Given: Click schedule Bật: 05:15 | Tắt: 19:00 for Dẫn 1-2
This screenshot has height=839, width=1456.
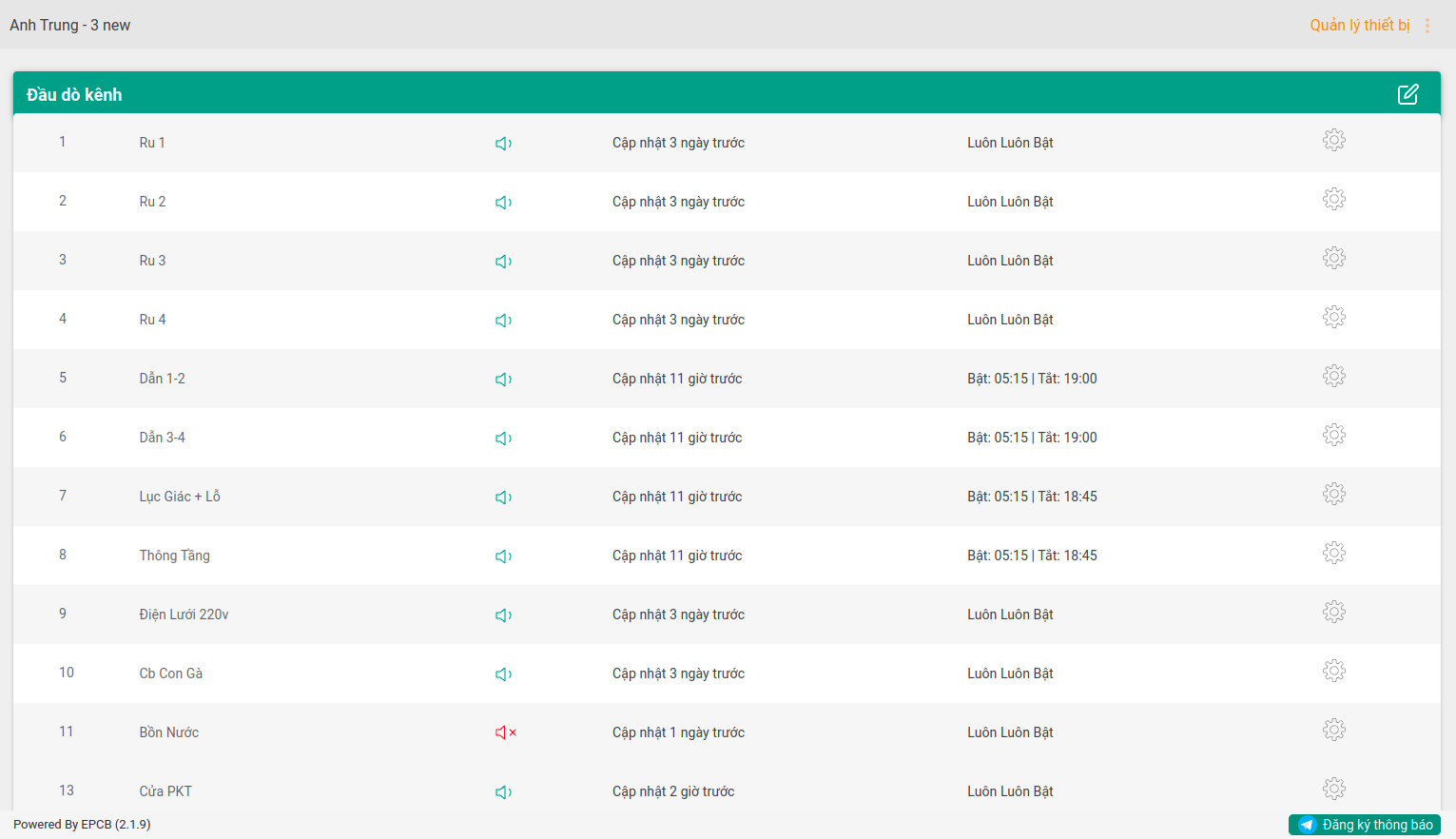Looking at the screenshot, I should (1032, 379).
